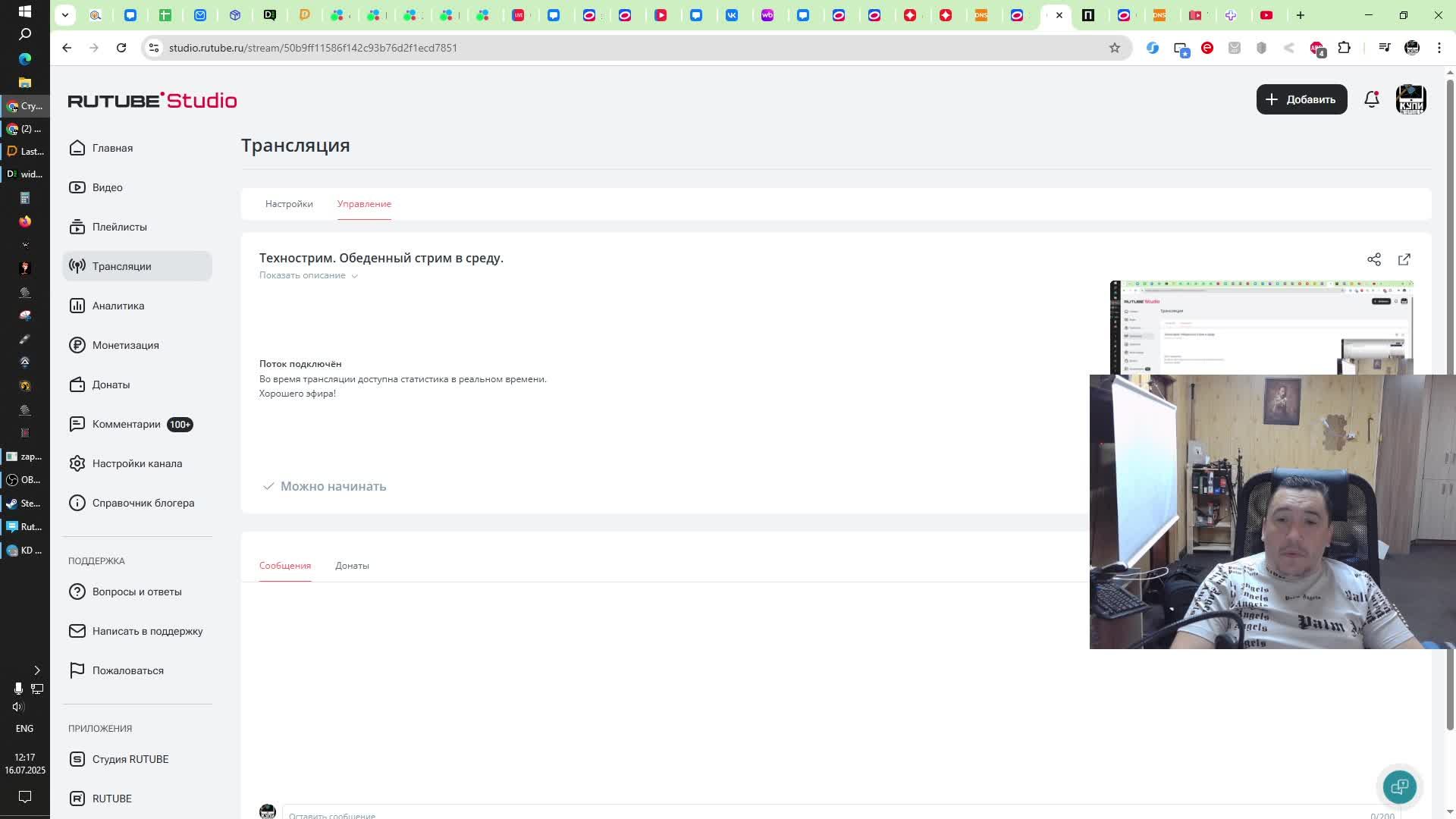The width and height of the screenshot is (1456, 819).
Task: Bookmark page with star icon
Action: (1114, 48)
